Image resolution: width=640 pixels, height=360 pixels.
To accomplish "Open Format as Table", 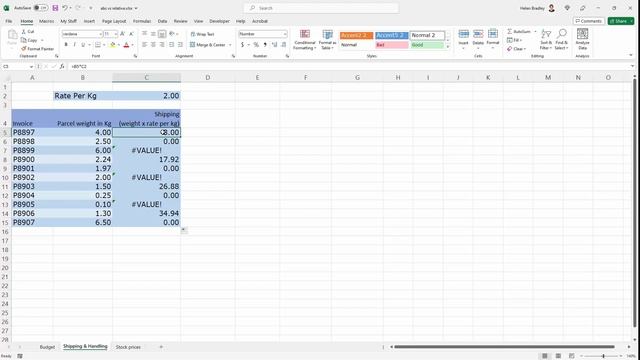I will pyautogui.click(x=327, y=39).
